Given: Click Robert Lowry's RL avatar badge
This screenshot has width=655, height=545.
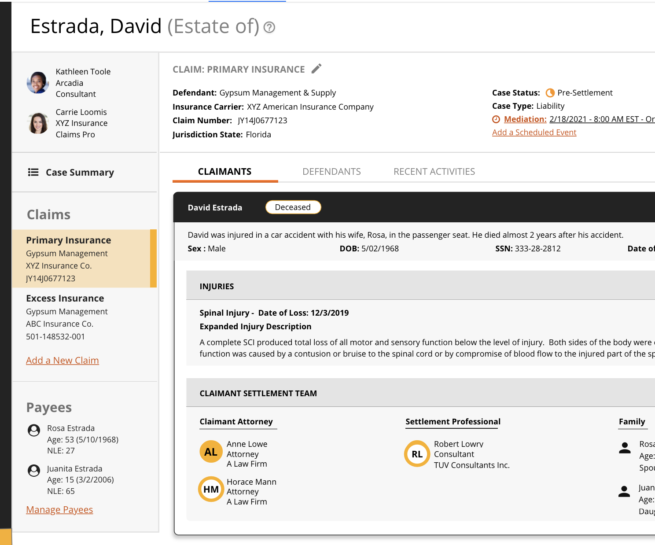Looking at the screenshot, I should (416, 454).
